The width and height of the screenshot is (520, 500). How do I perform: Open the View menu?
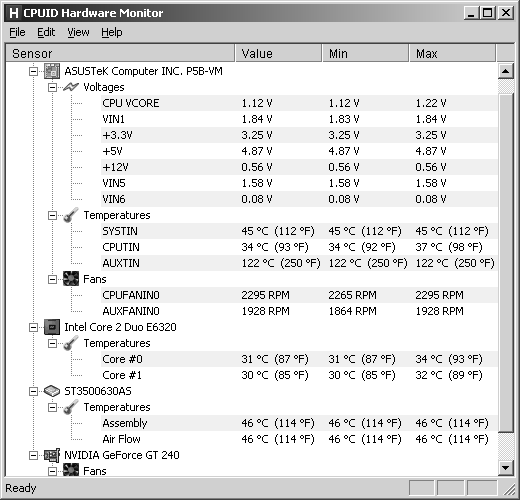click(78, 32)
